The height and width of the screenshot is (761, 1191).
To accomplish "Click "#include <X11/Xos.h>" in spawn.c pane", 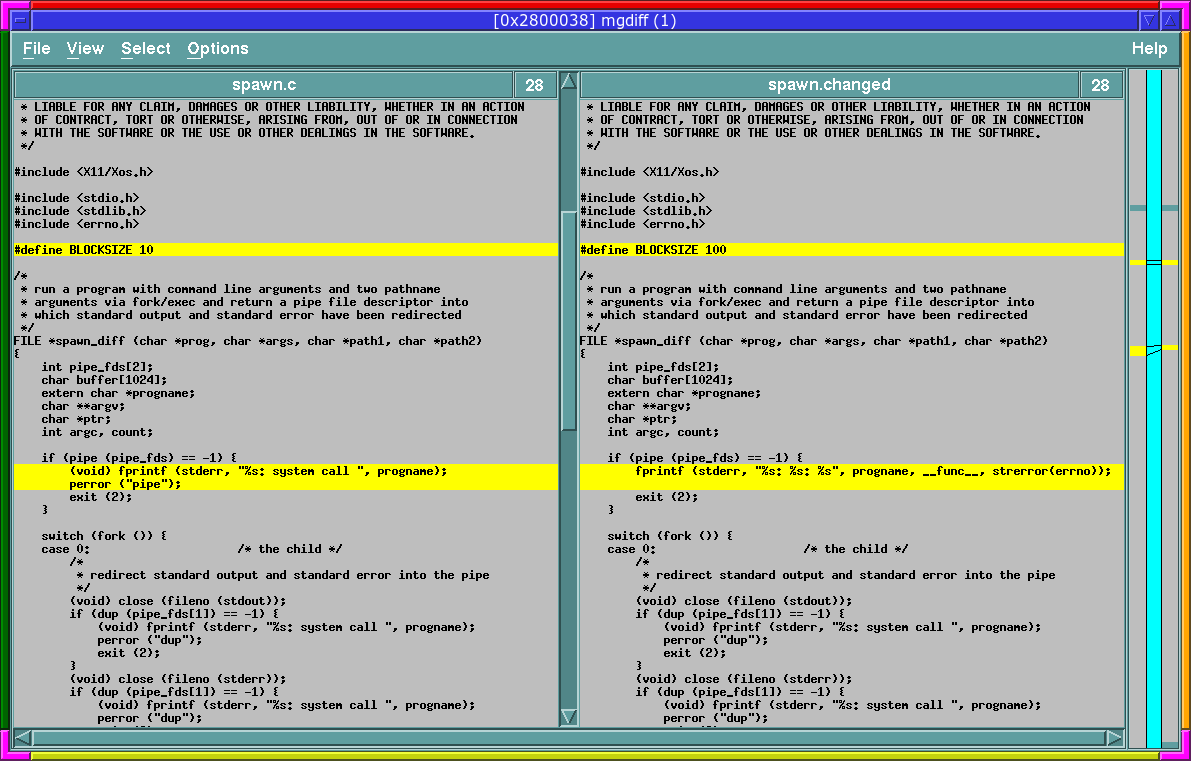I will point(84,172).
